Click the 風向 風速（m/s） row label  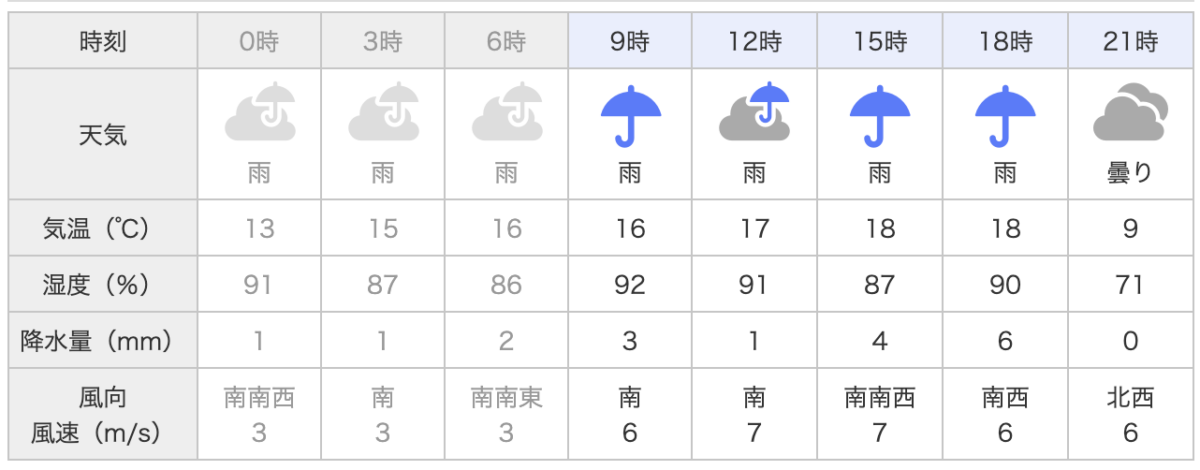tap(104, 416)
